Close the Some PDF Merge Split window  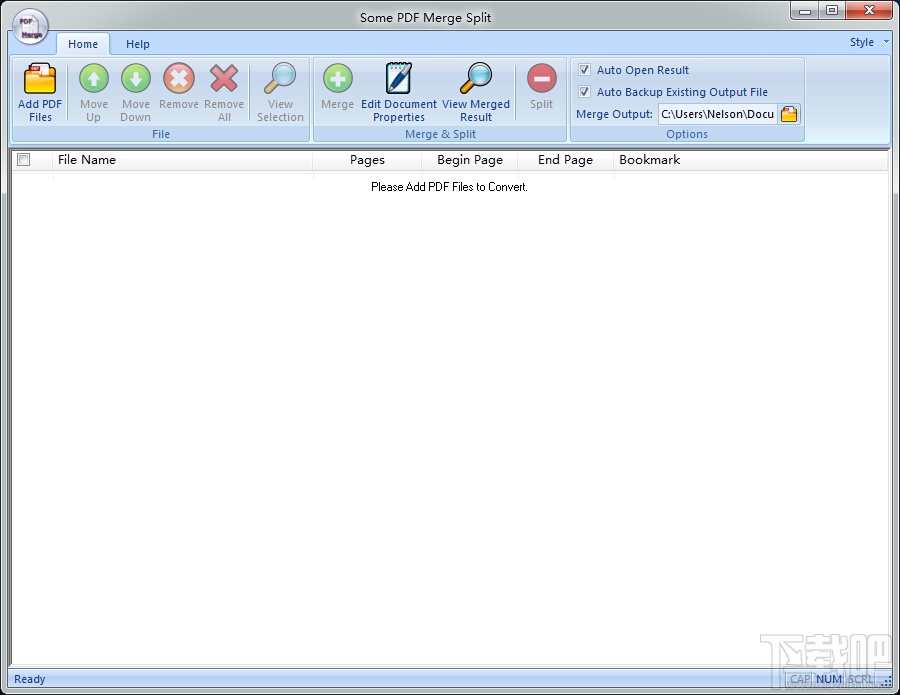coord(869,10)
